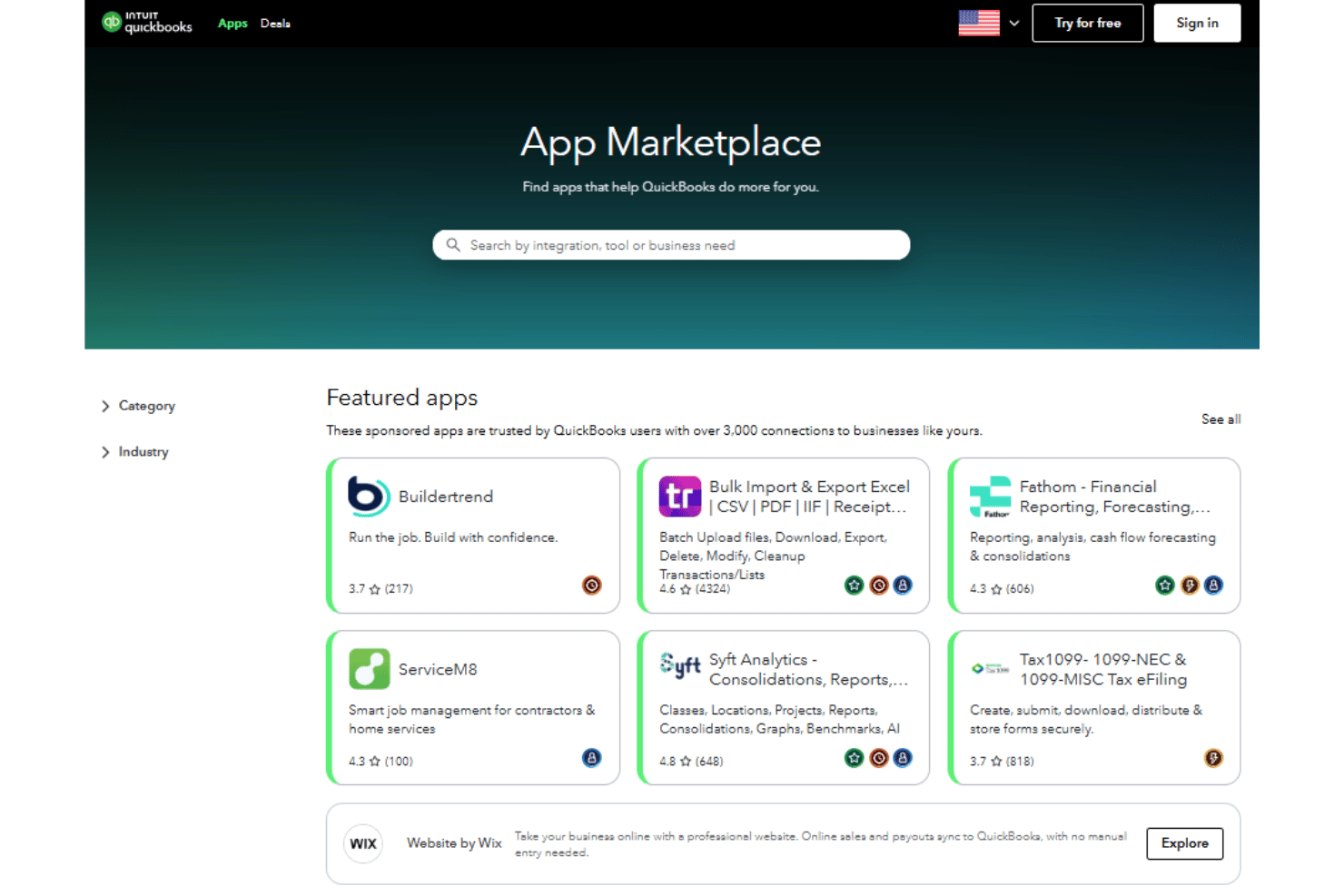Click the Tax1099 app logo
This screenshot has height=896, width=1344.
pyautogui.click(x=991, y=669)
